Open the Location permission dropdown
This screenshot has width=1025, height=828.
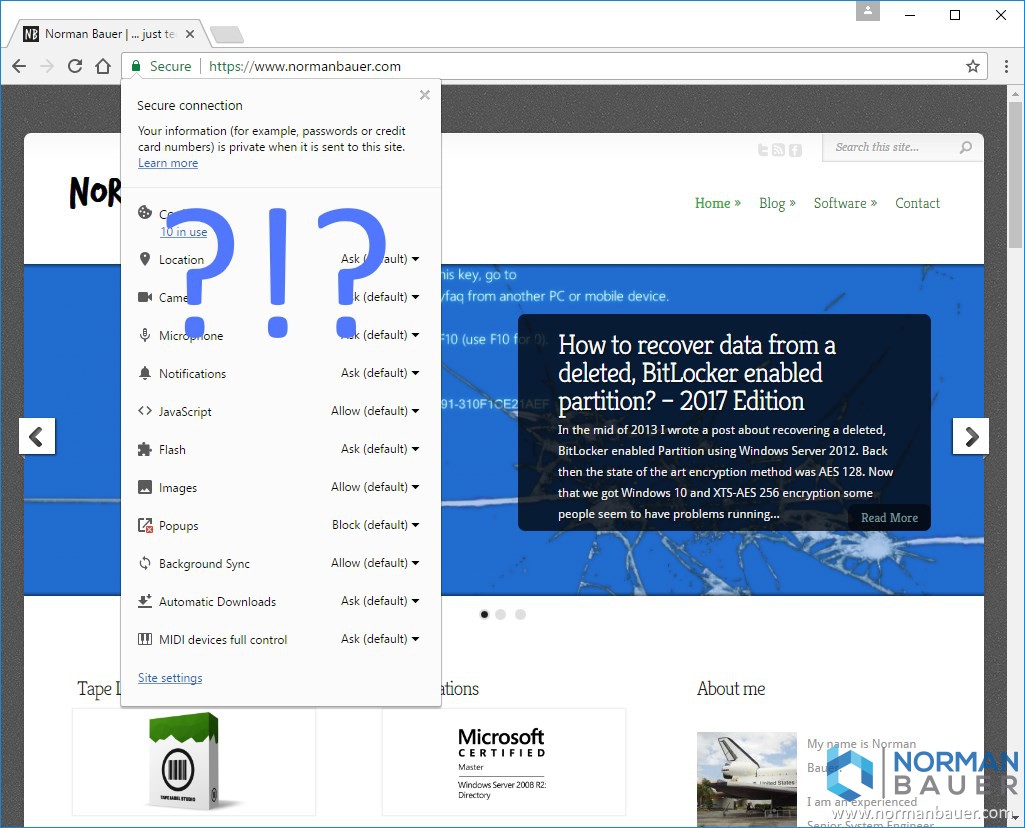click(x=380, y=259)
